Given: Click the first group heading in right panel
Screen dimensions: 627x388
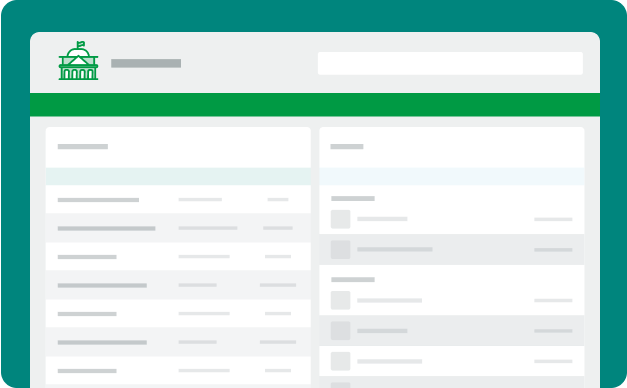Looking at the screenshot, I should (353, 198).
